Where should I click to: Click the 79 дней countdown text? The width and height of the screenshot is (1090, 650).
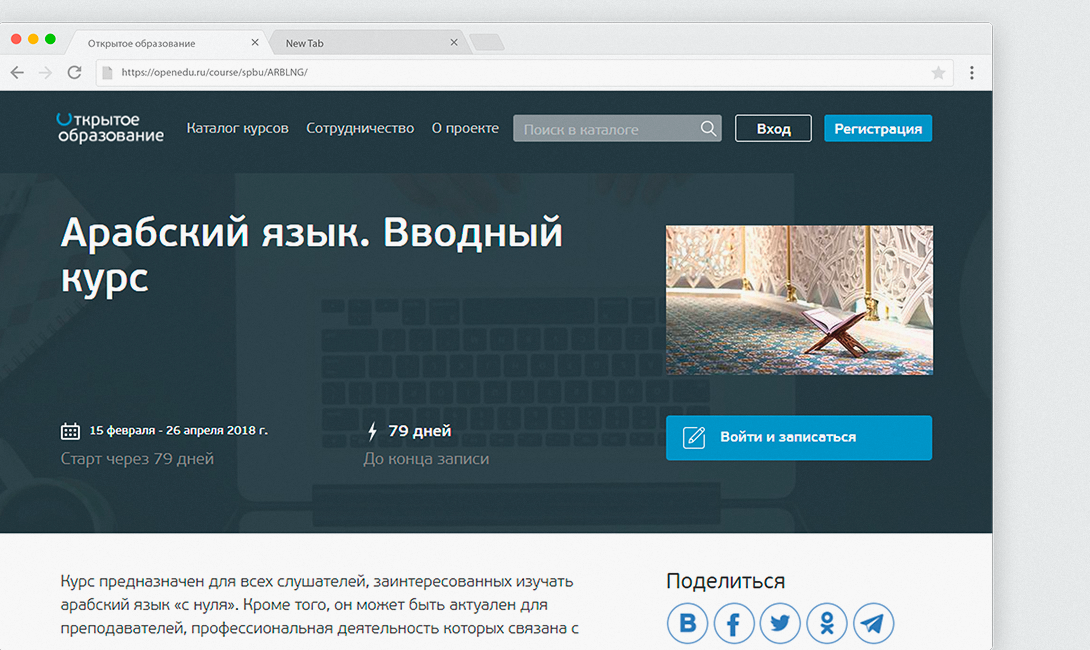(420, 431)
